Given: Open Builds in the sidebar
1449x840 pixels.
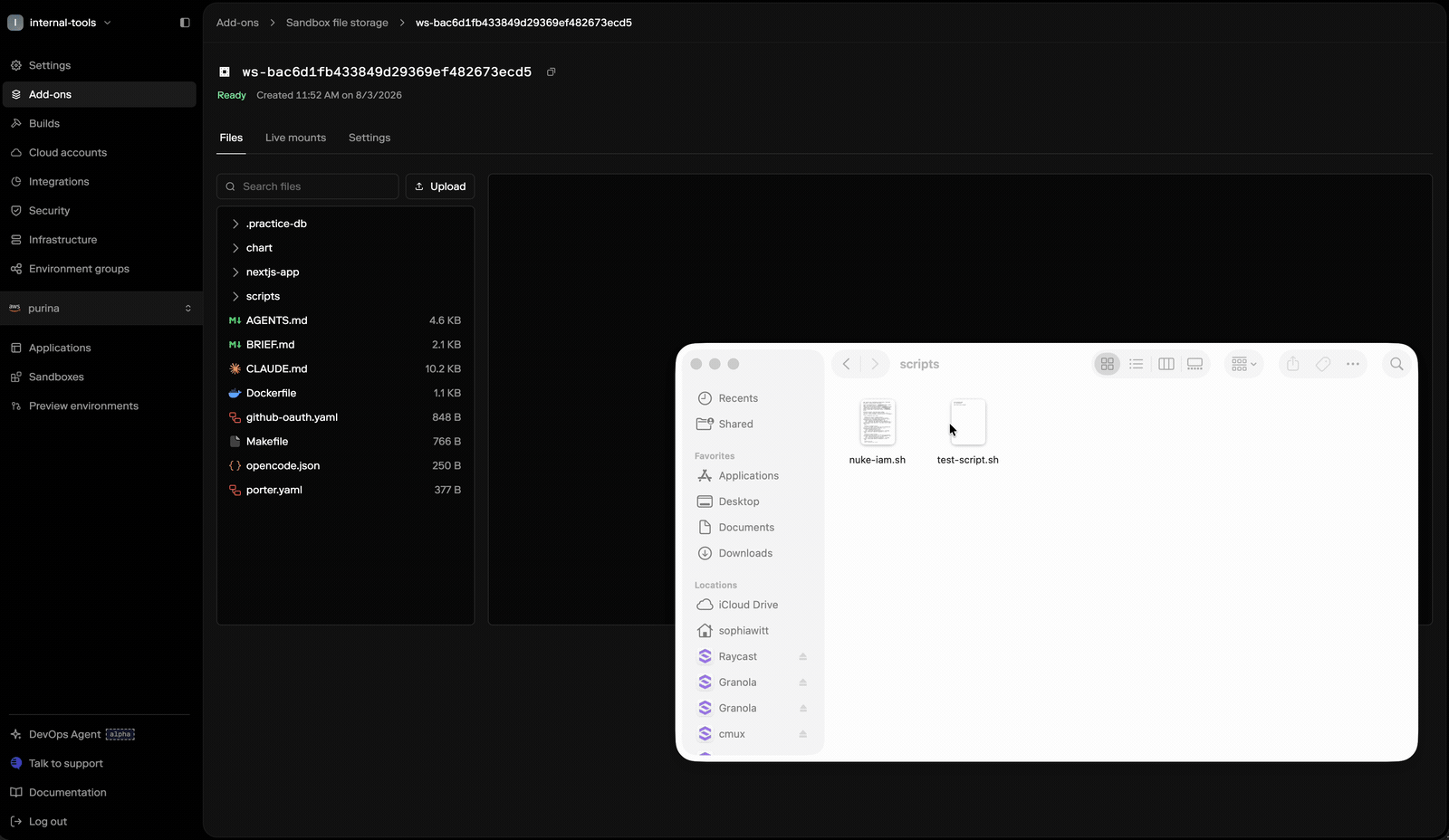Looking at the screenshot, I should [100, 123].
